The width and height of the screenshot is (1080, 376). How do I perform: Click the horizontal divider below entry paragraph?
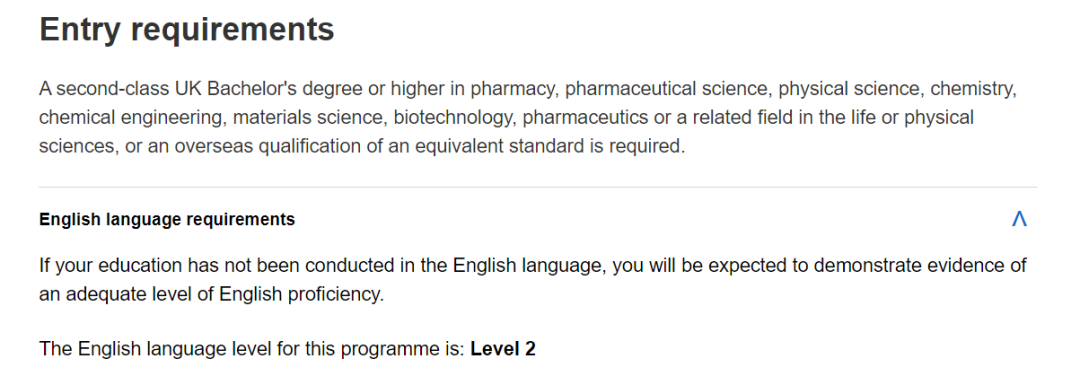pyautogui.click(x=538, y=187)
